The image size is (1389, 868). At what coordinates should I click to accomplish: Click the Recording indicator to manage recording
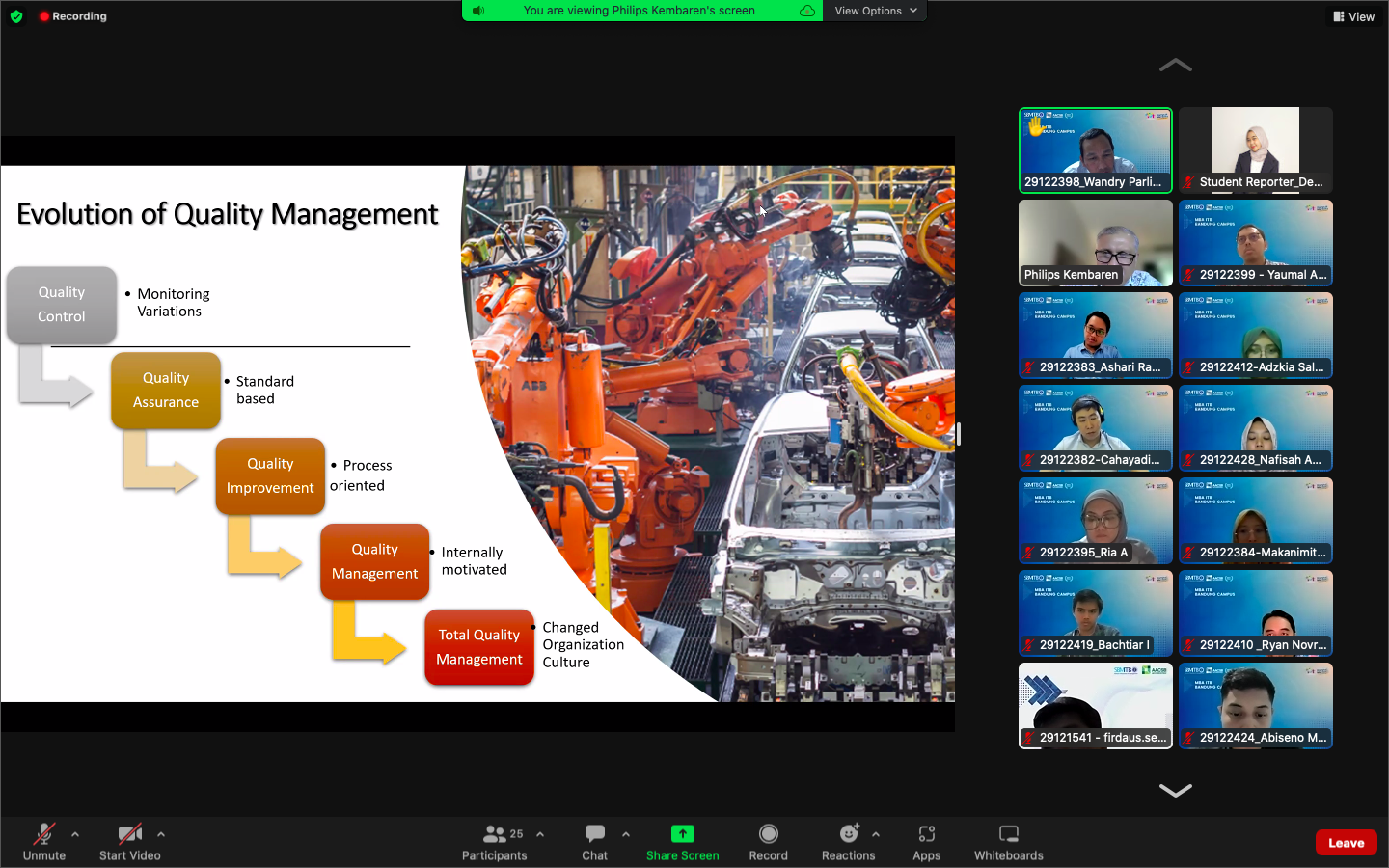[x=71, y=15]
